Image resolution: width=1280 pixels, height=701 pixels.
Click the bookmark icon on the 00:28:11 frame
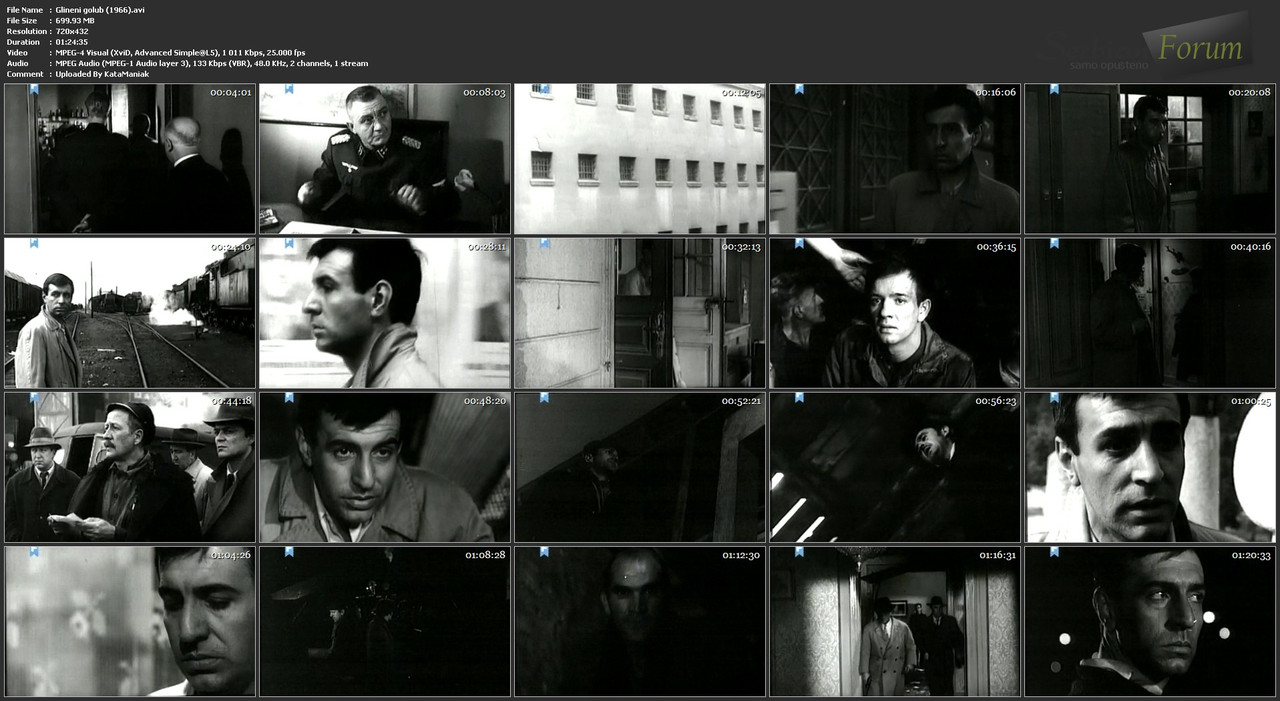coord(289,243)
